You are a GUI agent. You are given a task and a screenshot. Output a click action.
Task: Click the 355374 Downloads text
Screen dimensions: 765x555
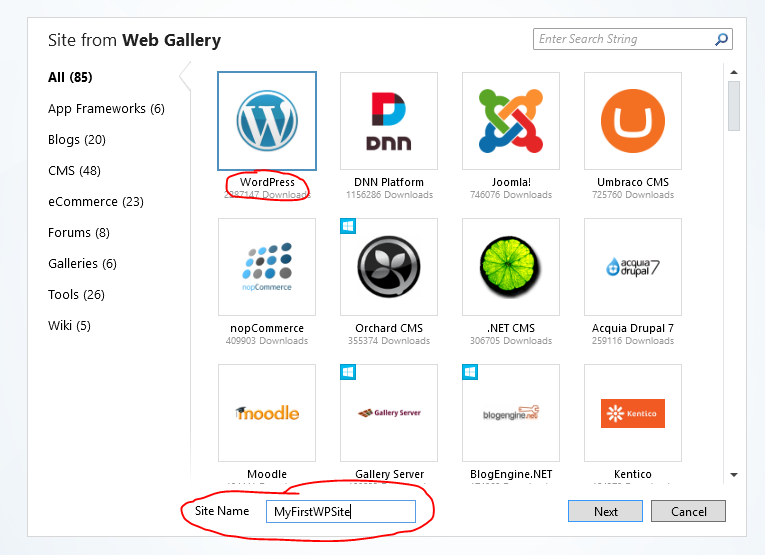[x=389, y=340]
